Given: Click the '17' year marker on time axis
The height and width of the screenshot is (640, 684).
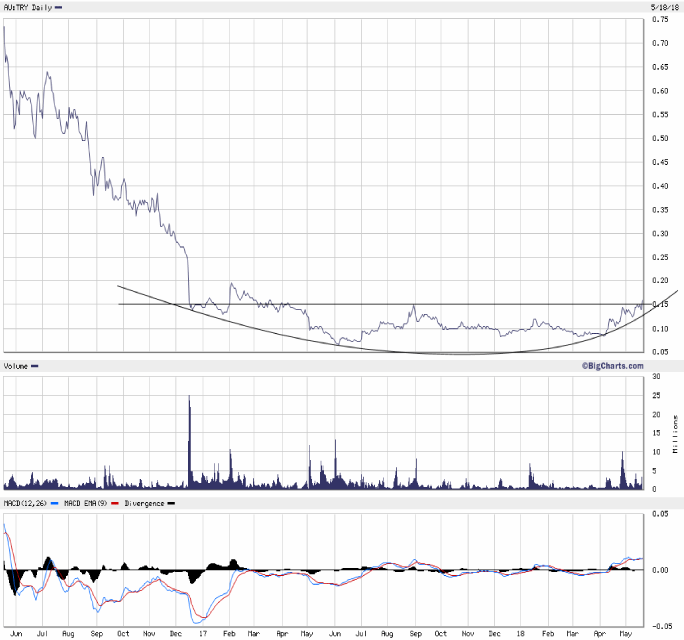Looking at the screenshot, I should click(203, 633).
